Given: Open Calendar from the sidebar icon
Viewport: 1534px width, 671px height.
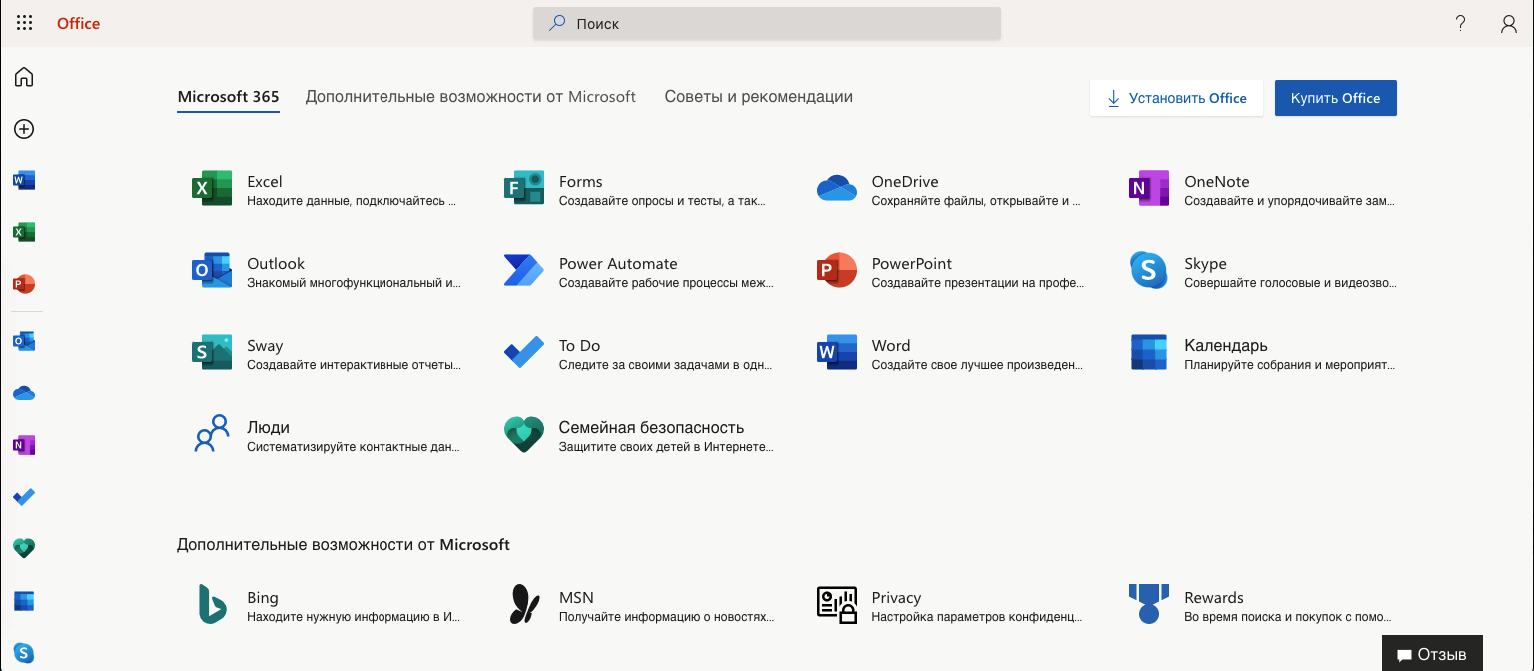Looking at the screenshot, I should [24, 601].
